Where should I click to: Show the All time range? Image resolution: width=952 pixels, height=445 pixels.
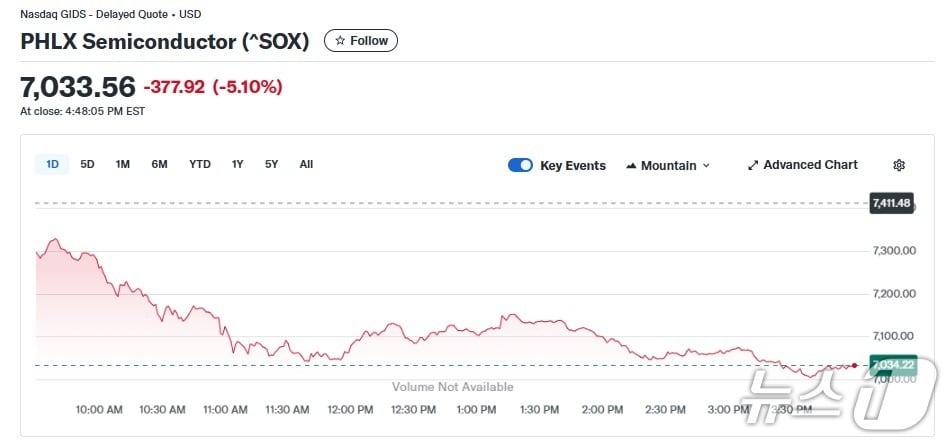point(306,164)
